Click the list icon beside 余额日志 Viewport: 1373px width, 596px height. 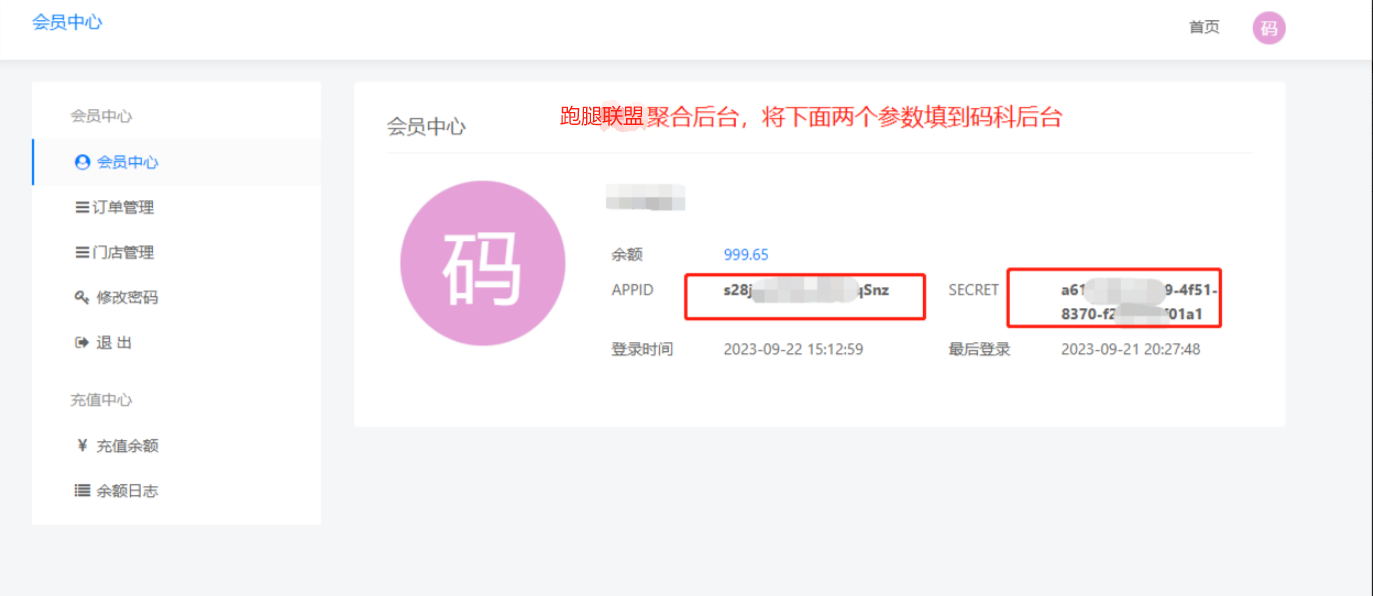pos(82,491)
